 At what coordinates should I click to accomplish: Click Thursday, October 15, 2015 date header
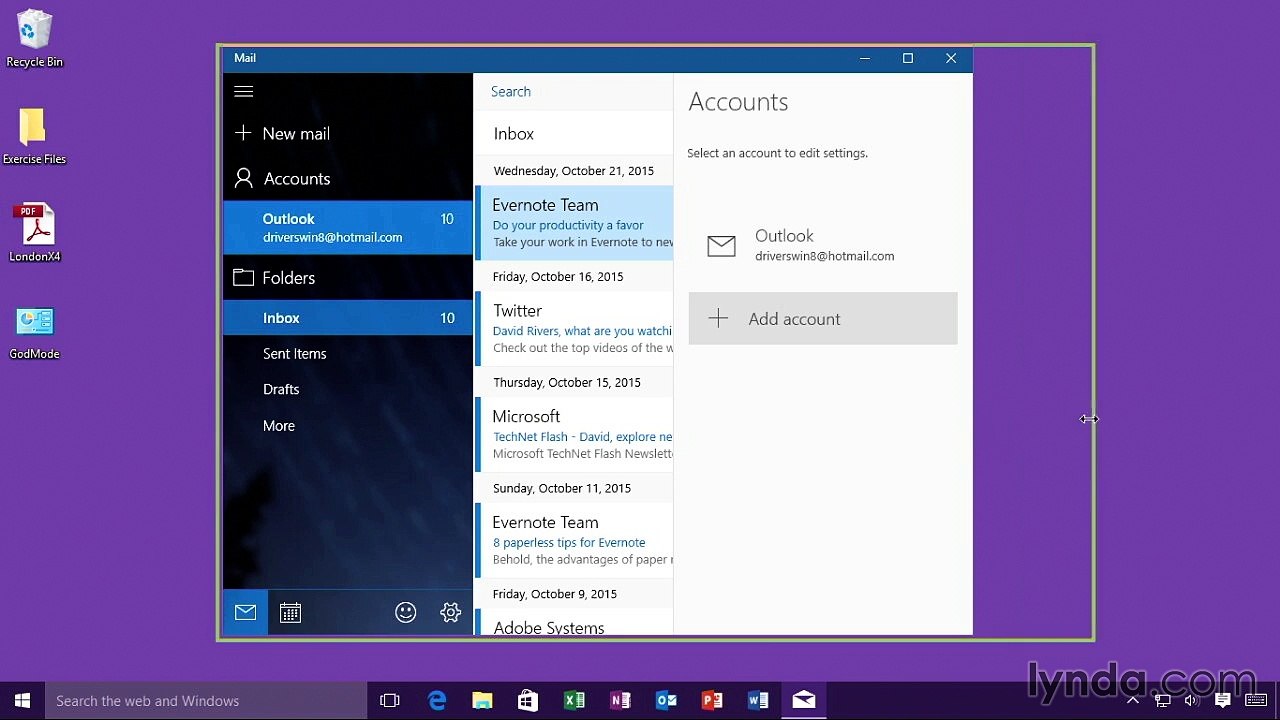(x=566, y=383)
